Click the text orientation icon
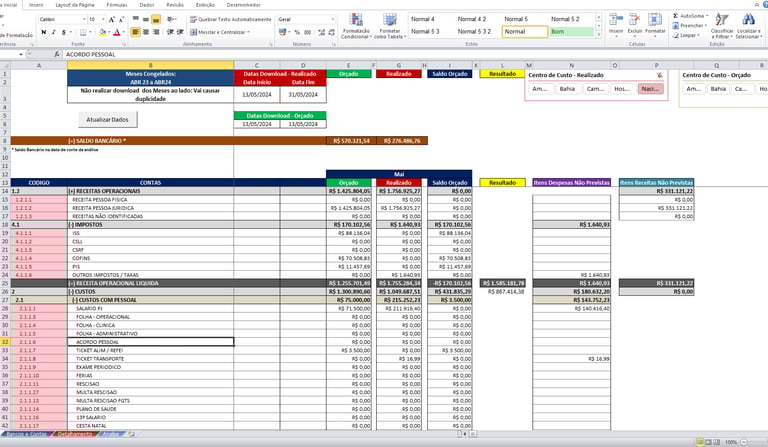Viewport: 768px width, 447px height. pos(171,20)
